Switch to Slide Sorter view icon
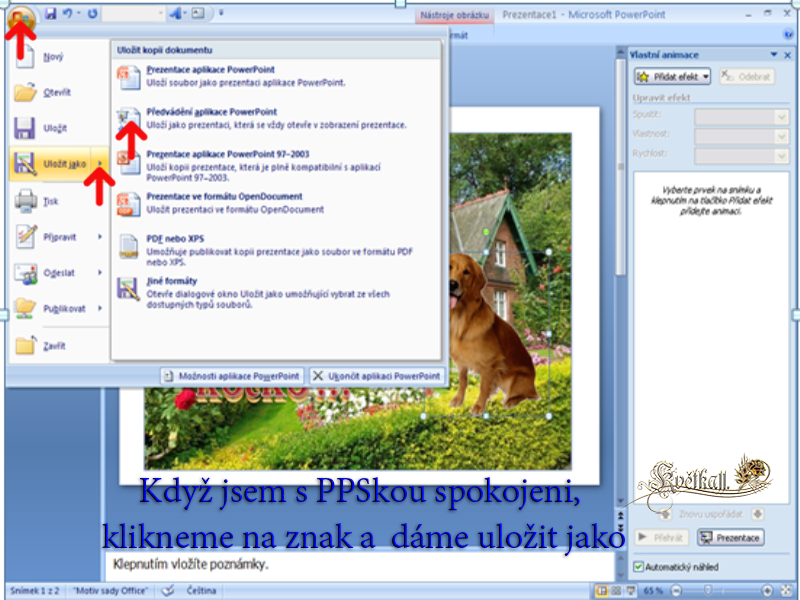The image size is (800, 600). [616, 591]
